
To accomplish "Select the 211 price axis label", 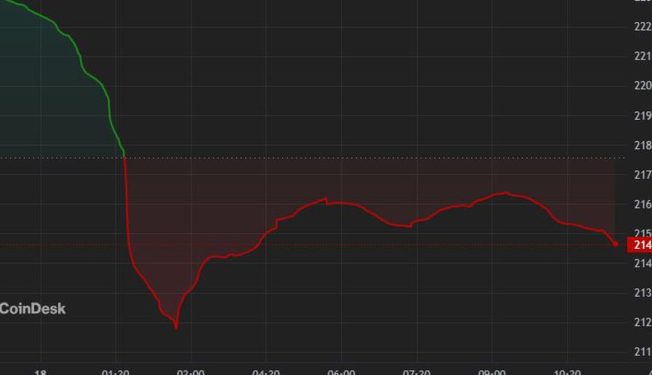I will click(x=643, y=352).
